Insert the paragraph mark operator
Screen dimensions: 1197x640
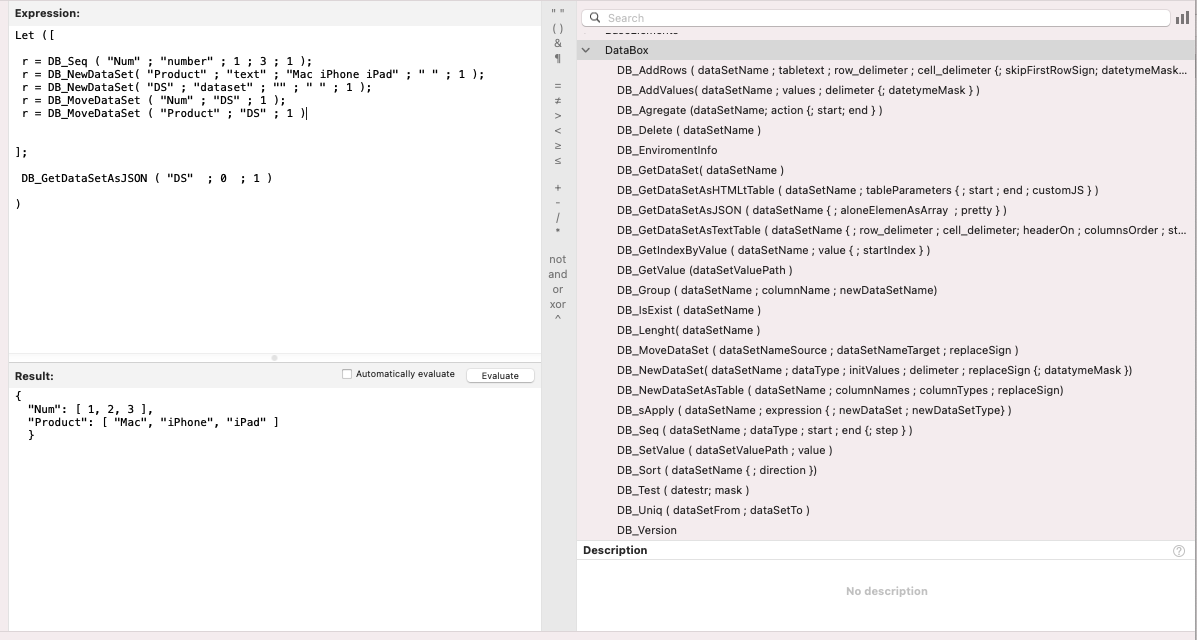pyautogui.click(x=558, y=58)
